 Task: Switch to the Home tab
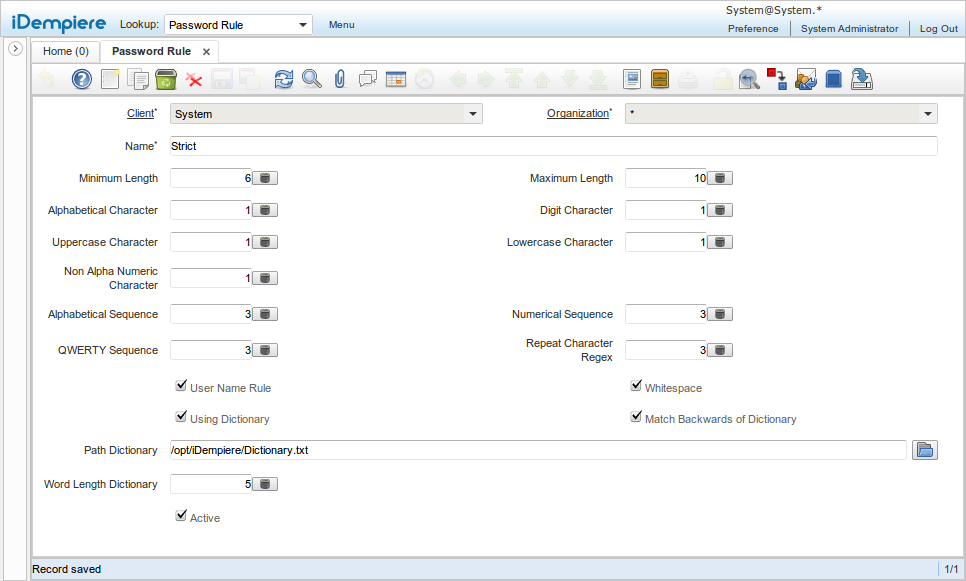[x=64, y=51]
